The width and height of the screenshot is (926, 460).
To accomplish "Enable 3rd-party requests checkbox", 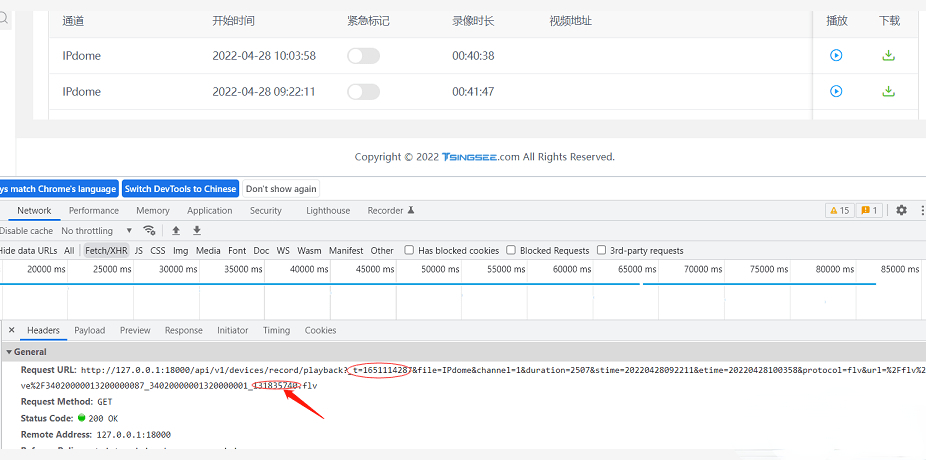I will 601,250.
